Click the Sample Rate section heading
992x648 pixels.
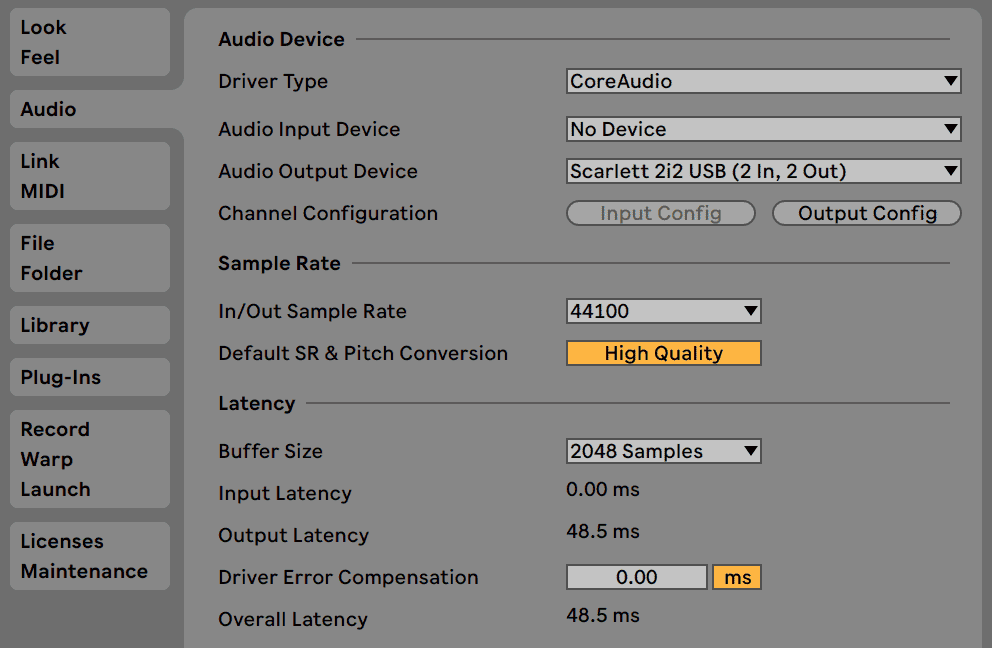click(x=280, y=263)
